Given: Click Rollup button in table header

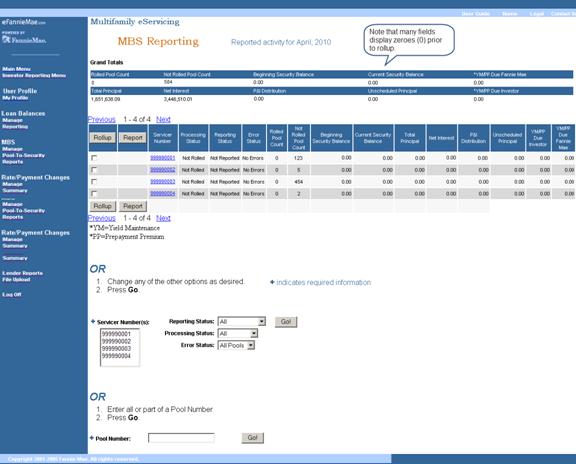Looking at the screenshot, I should (102, 138).
